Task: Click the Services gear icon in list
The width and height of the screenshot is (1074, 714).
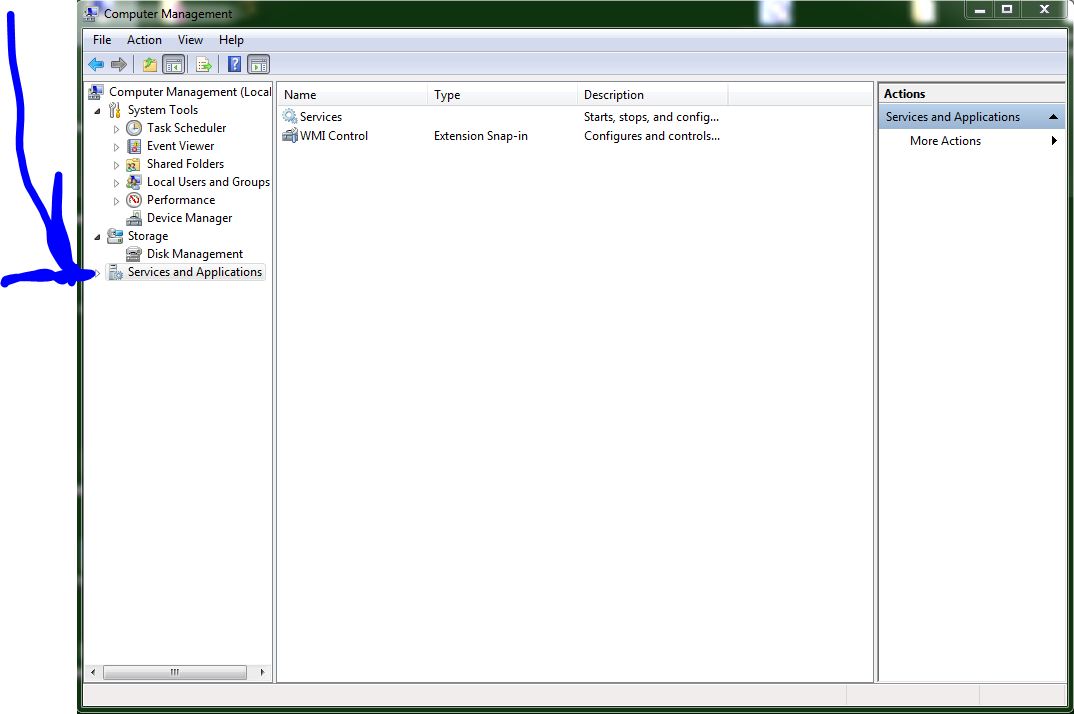Action: coord(290,117)
